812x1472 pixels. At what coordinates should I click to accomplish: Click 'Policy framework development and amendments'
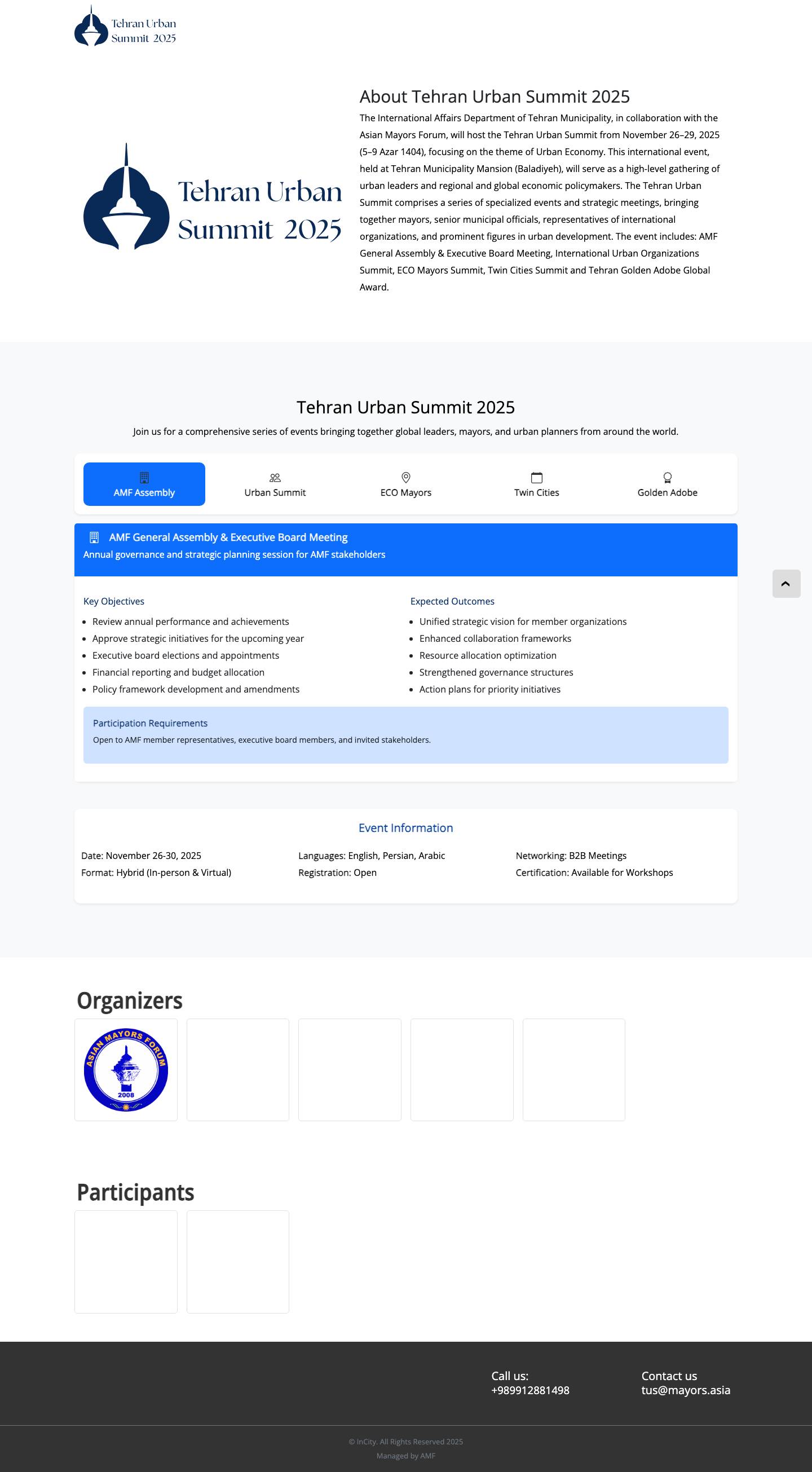point(196,689)
